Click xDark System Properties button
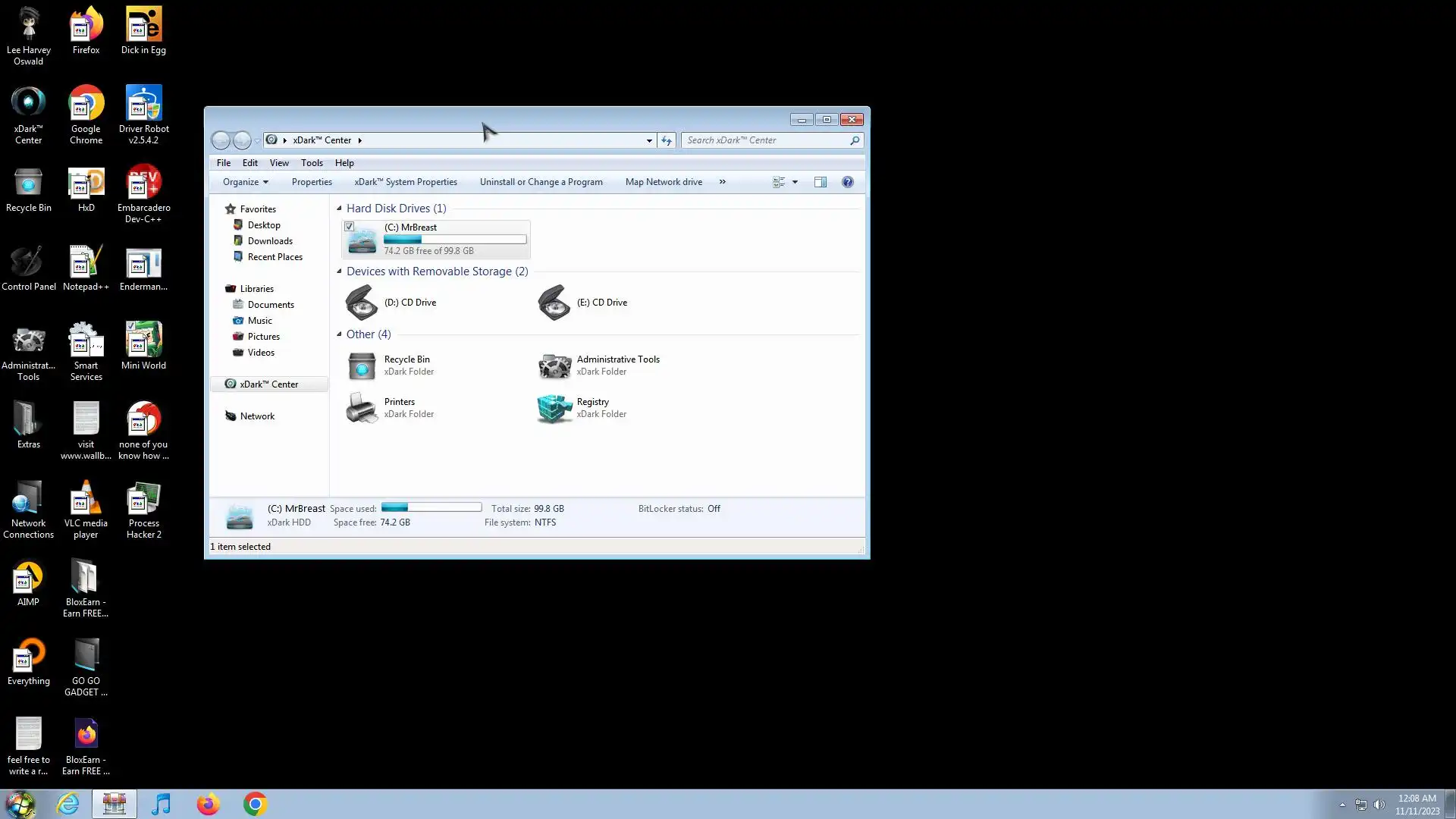The width and height of the screenshot is (1456, 819). coord(406,182)
